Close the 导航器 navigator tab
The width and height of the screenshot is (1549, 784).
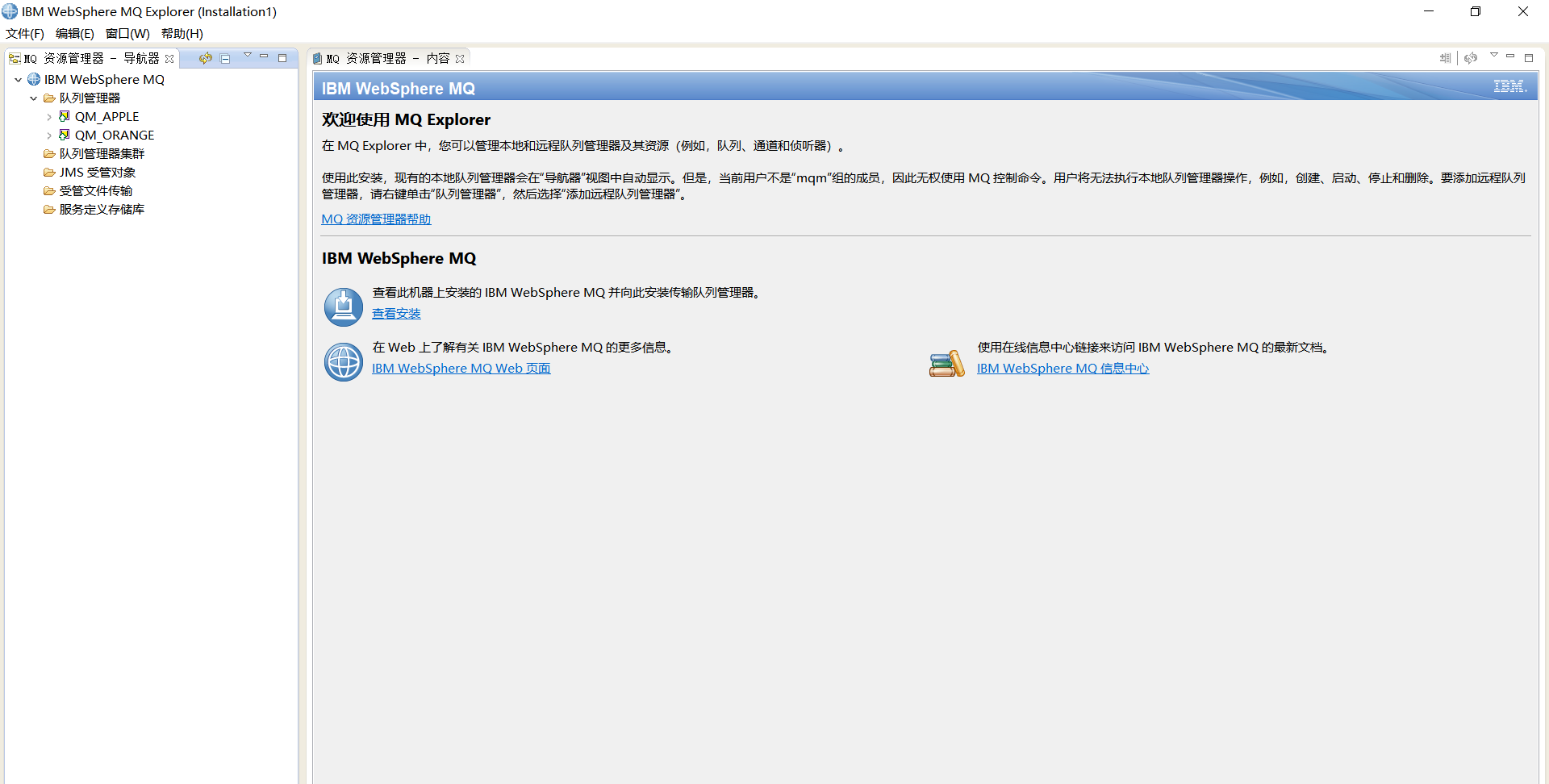point(169,59)
